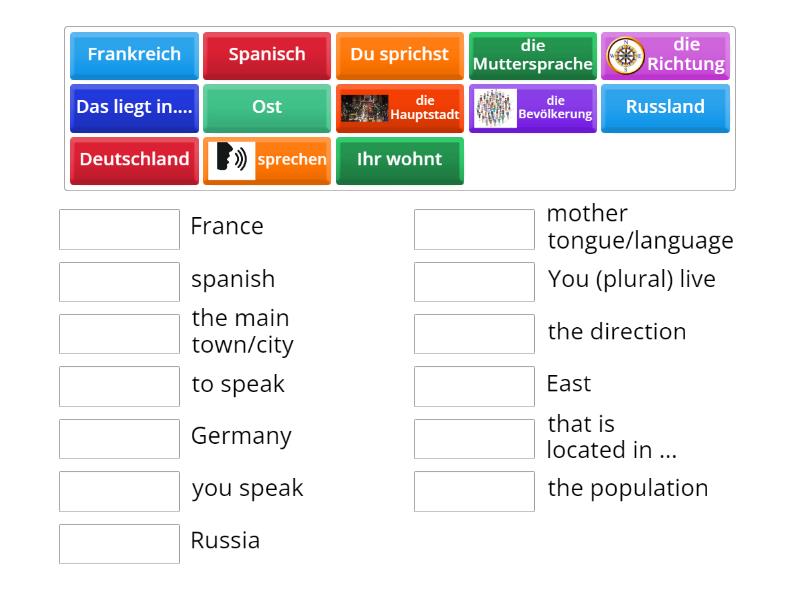Select the Ihr wohnt tile
The height and width of the screenshot is (600, 800).
click(399, 160)
